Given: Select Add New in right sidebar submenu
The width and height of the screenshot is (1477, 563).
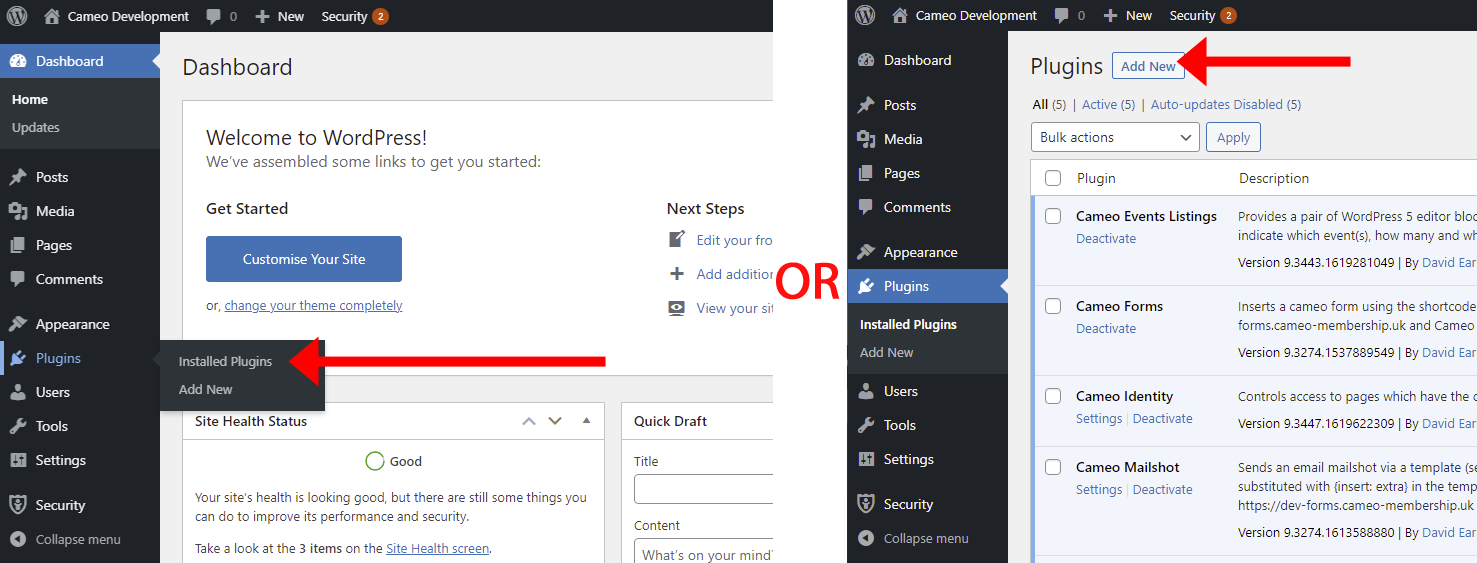Looking at the screenshot, I should click(x=887, y=352).
